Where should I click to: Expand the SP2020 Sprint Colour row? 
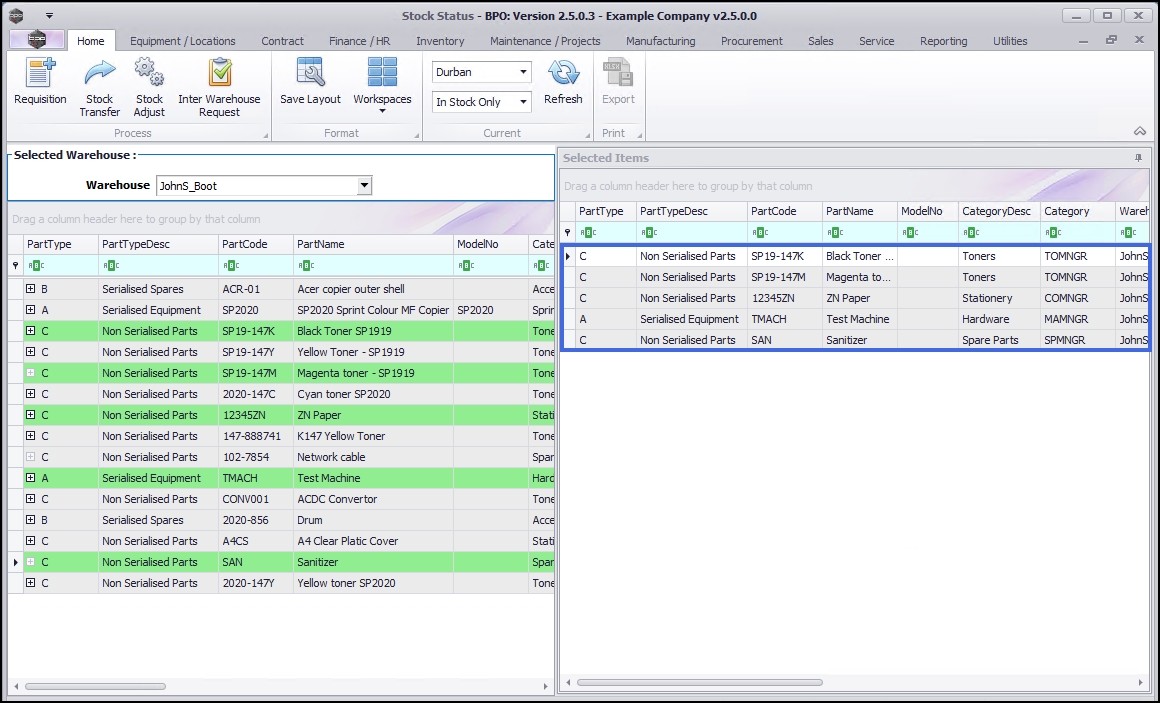(31, 310)
